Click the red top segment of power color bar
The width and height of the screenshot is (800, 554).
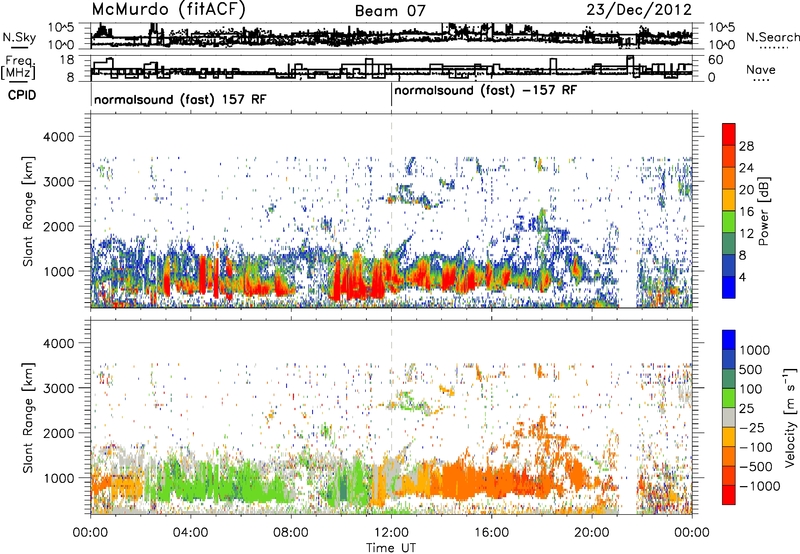[x=729, y=134]
